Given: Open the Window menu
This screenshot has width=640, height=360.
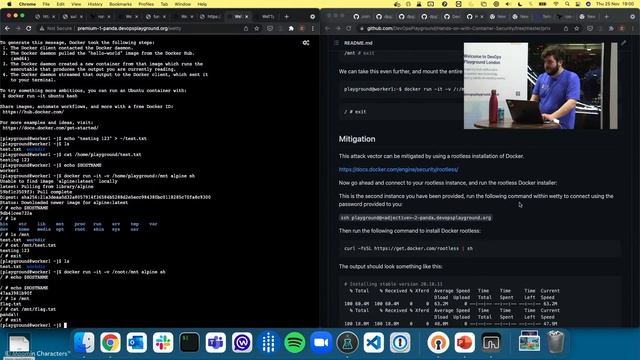Looking at the screenshot, I should click(x=182, y=4).
